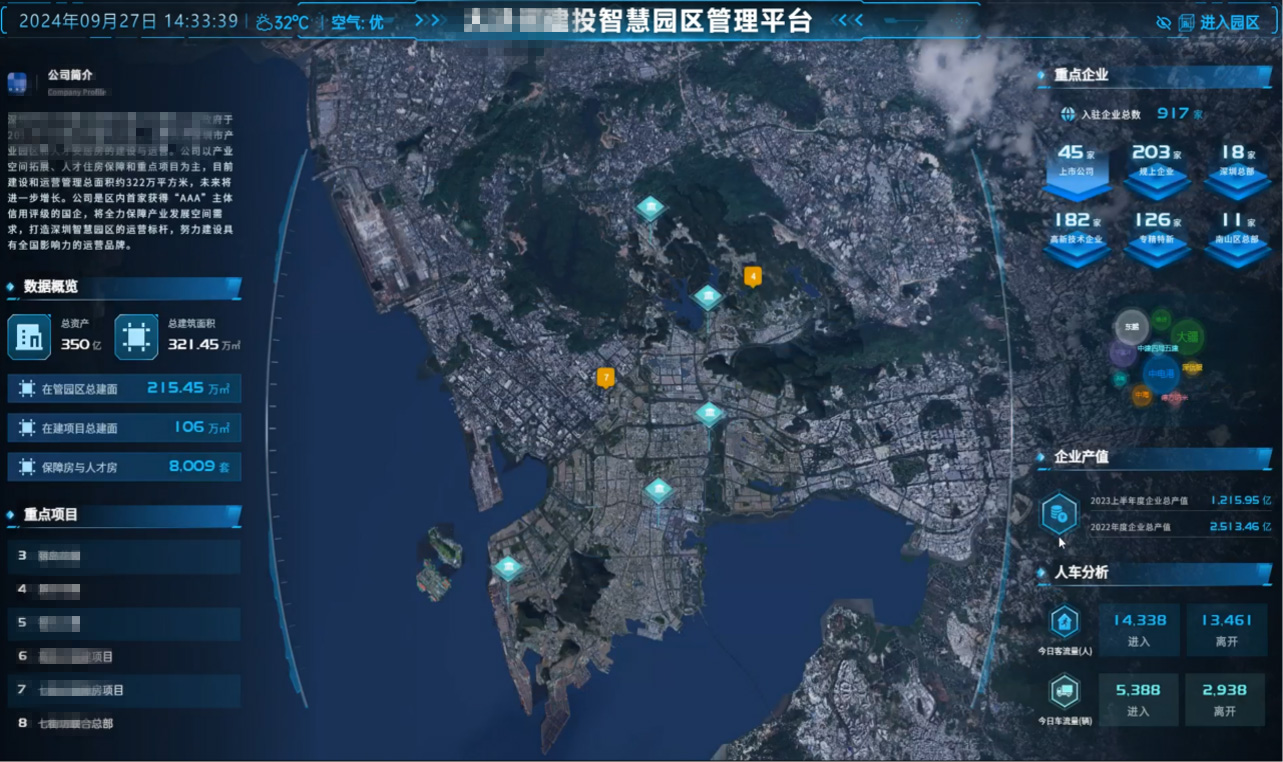Screen dimensions: 1283x762
Task: Open the 保障房与人才房 data row
Action: pos(124,466)
